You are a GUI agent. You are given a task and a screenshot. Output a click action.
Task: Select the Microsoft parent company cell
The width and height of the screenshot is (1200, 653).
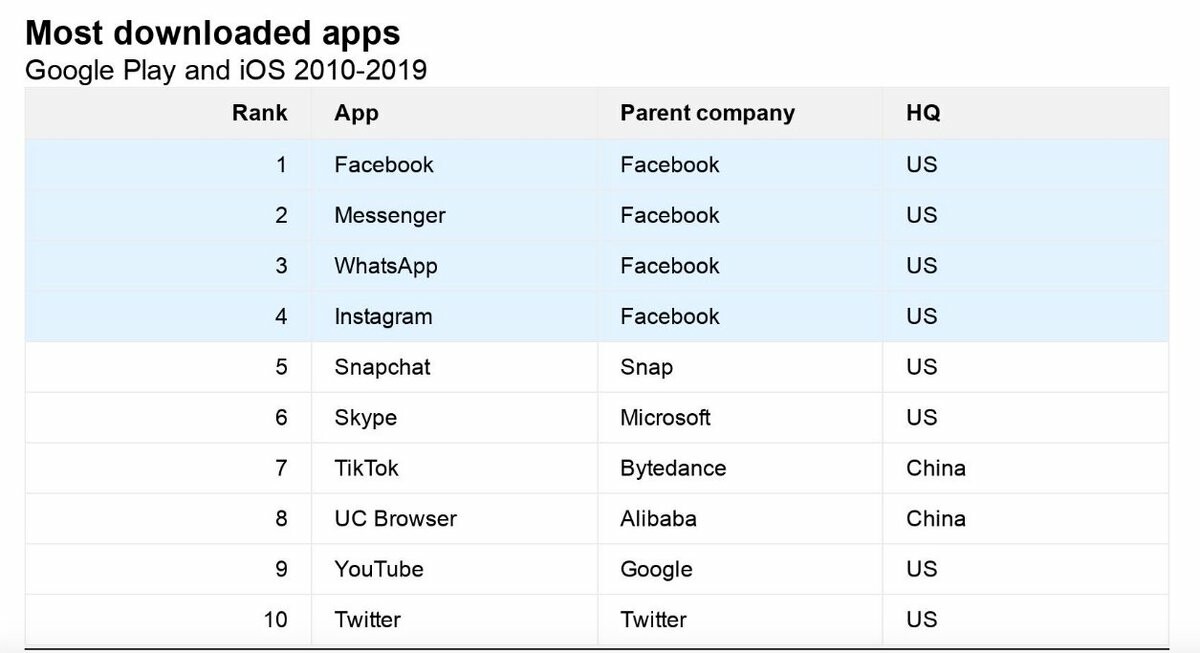tap(665, 418)
